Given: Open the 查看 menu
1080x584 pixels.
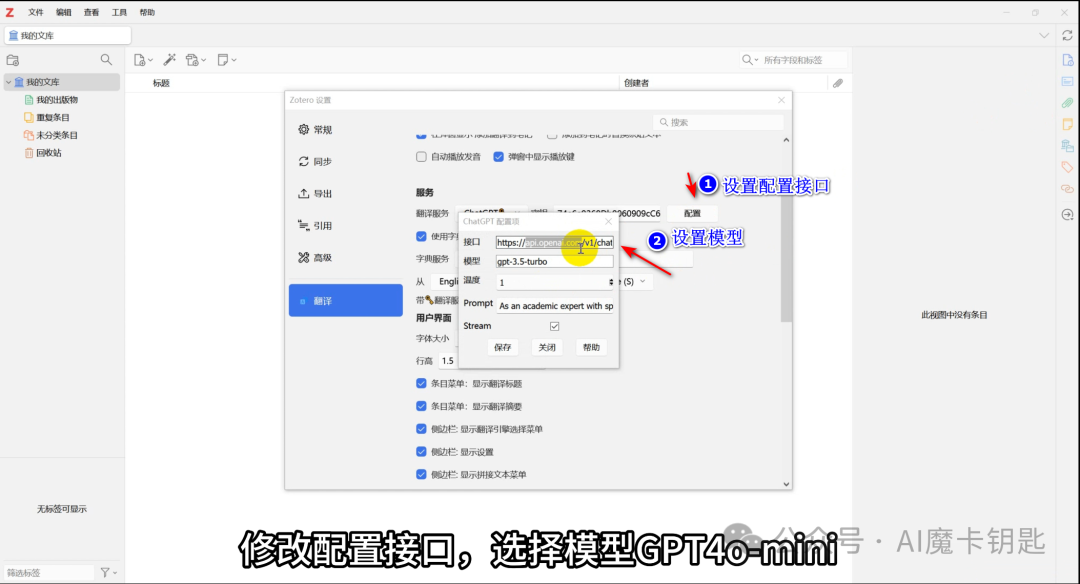Looking at the screenshot, I should pos(91,12).
